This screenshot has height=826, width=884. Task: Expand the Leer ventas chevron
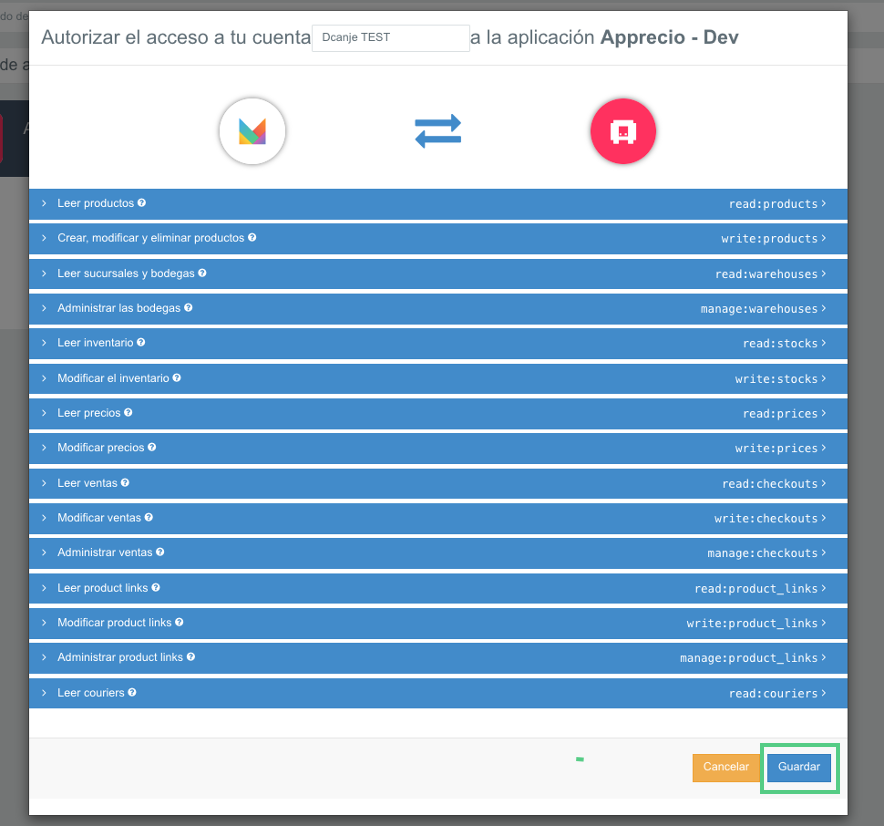(44, 483)
